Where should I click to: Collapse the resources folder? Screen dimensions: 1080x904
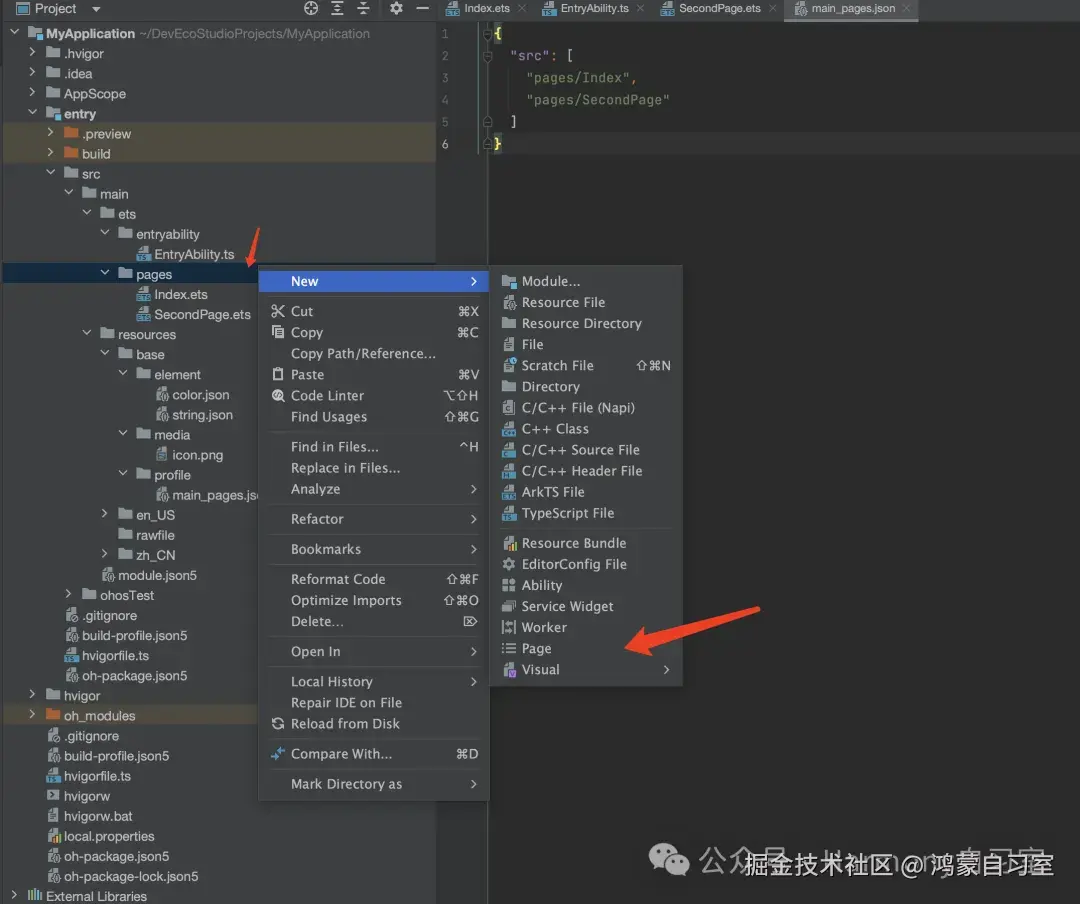[x=87, y=333]
